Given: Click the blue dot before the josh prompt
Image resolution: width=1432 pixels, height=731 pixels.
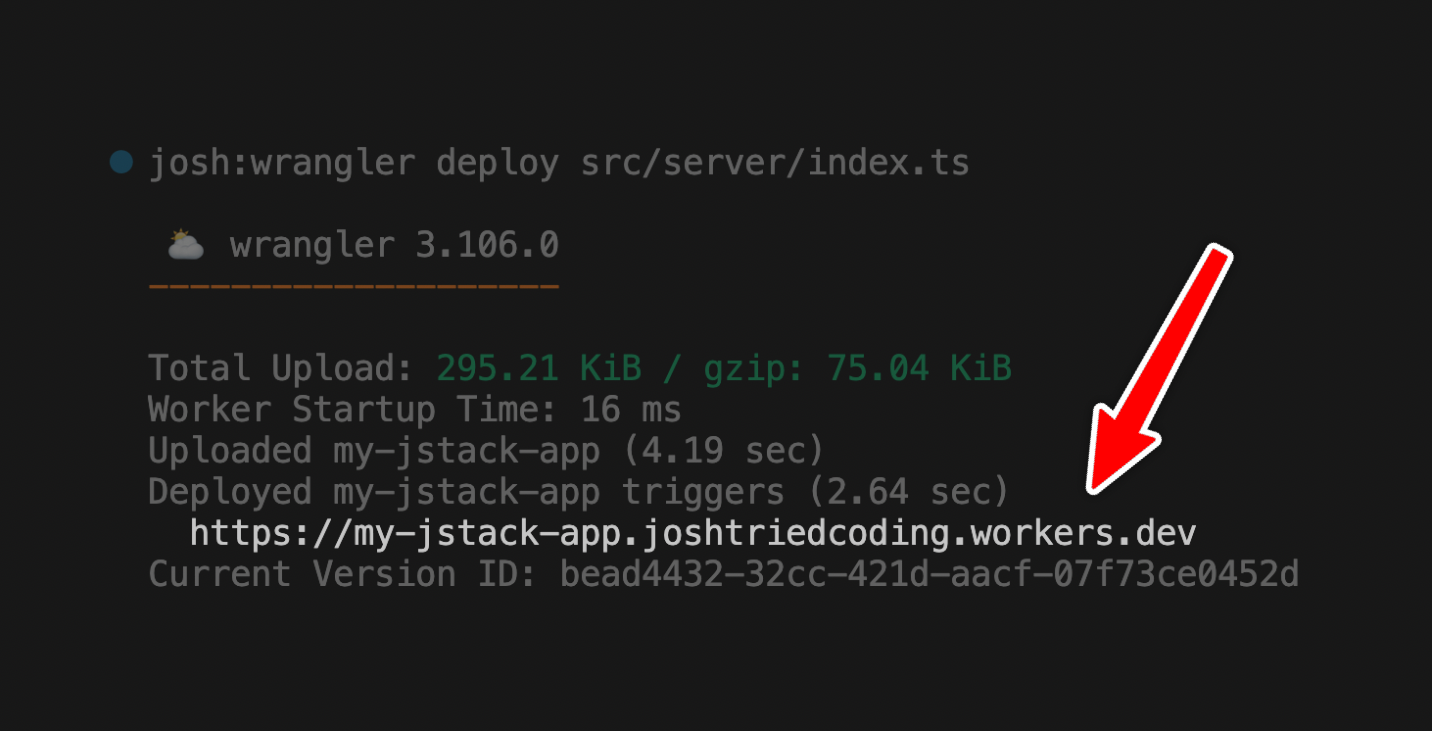Looking at the screenshot, I should pyautogui.click(x=121, y=161).
